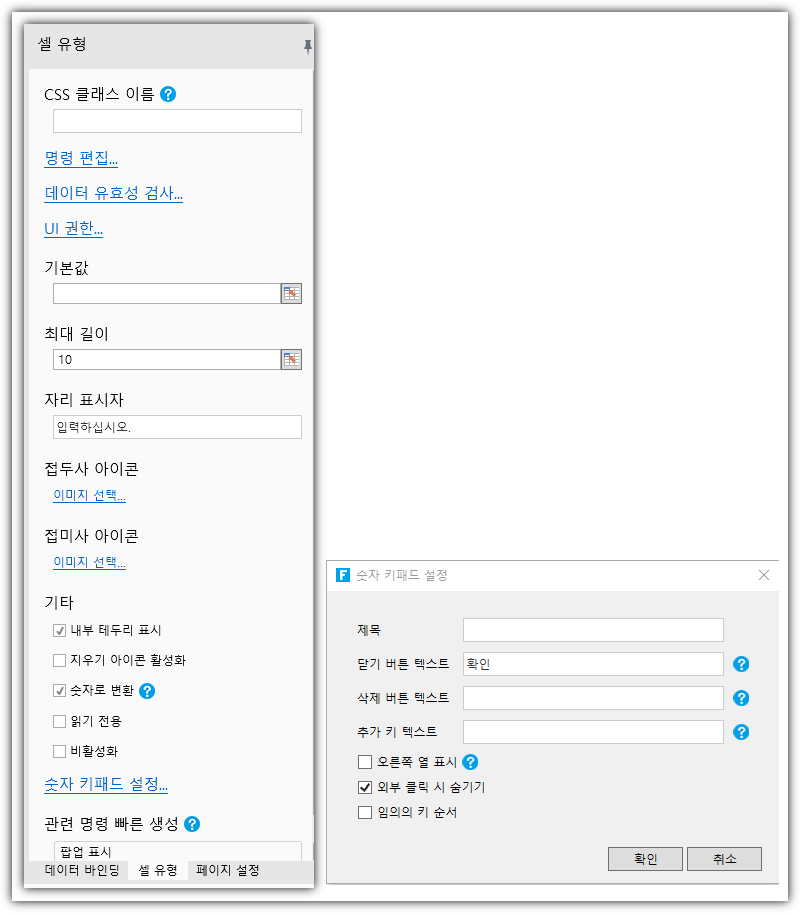This screenshot has width=801, height=914.
Task: Switch to the 페이지 설정 tab
Action: pyautogui.click(x=228, y=870)
